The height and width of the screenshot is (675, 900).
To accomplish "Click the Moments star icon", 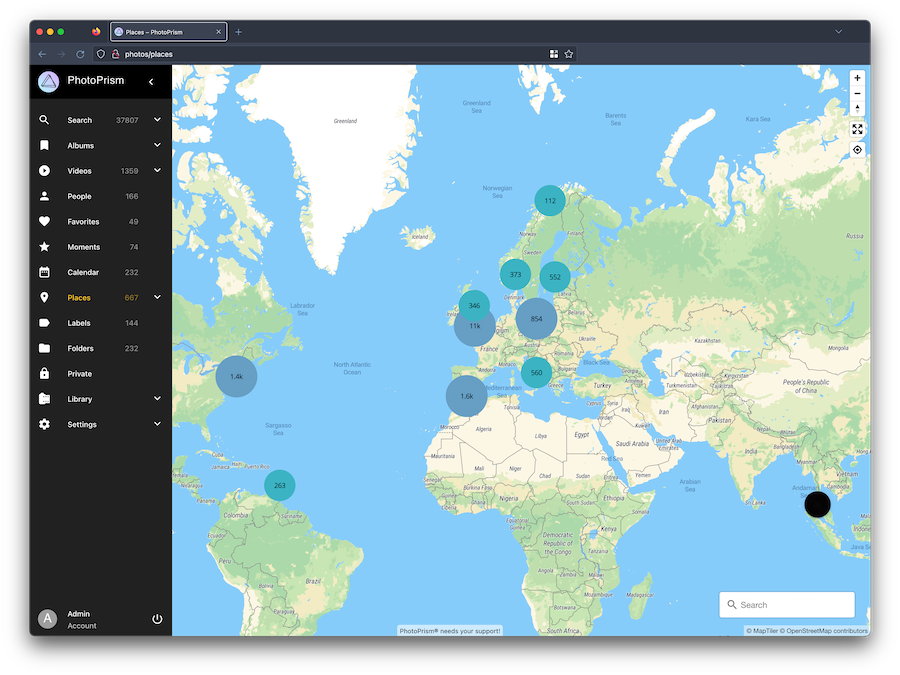I will (45, 246).
